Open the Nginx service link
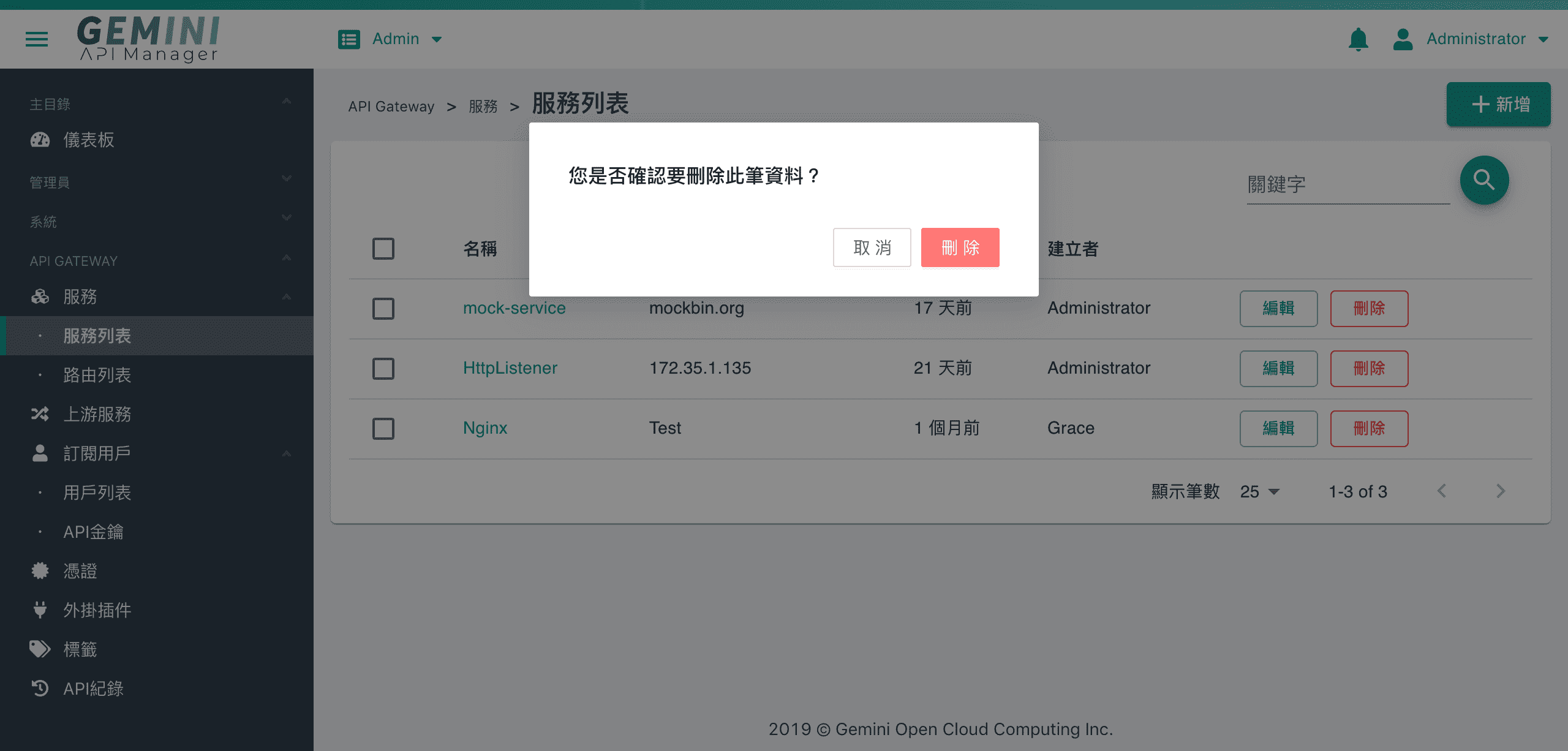The width and height of the screenshot is (1568, 751). coord(485,428)
